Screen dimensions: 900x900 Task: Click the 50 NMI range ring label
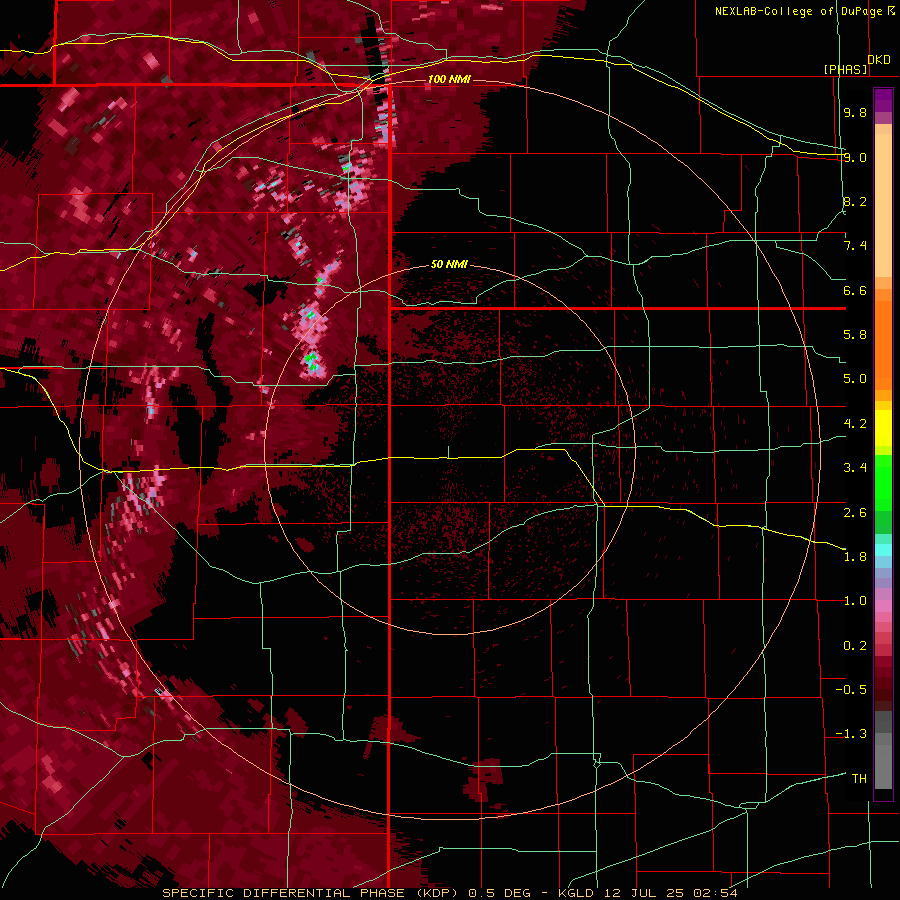[x=449, y=264]
